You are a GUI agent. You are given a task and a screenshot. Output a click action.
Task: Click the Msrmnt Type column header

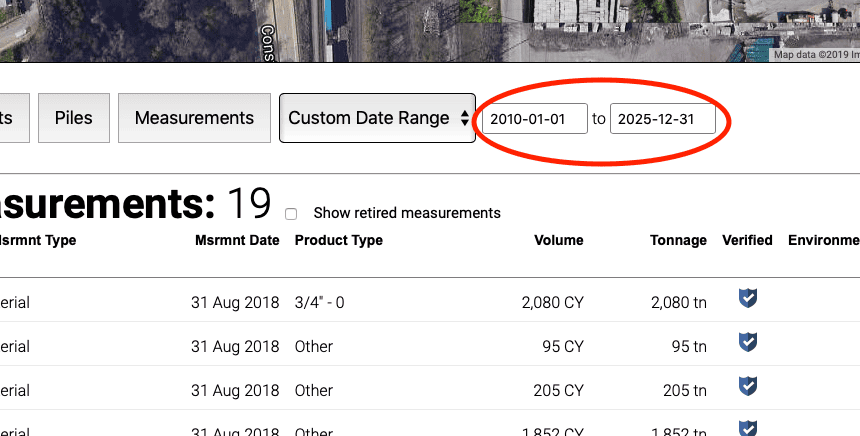38,240
